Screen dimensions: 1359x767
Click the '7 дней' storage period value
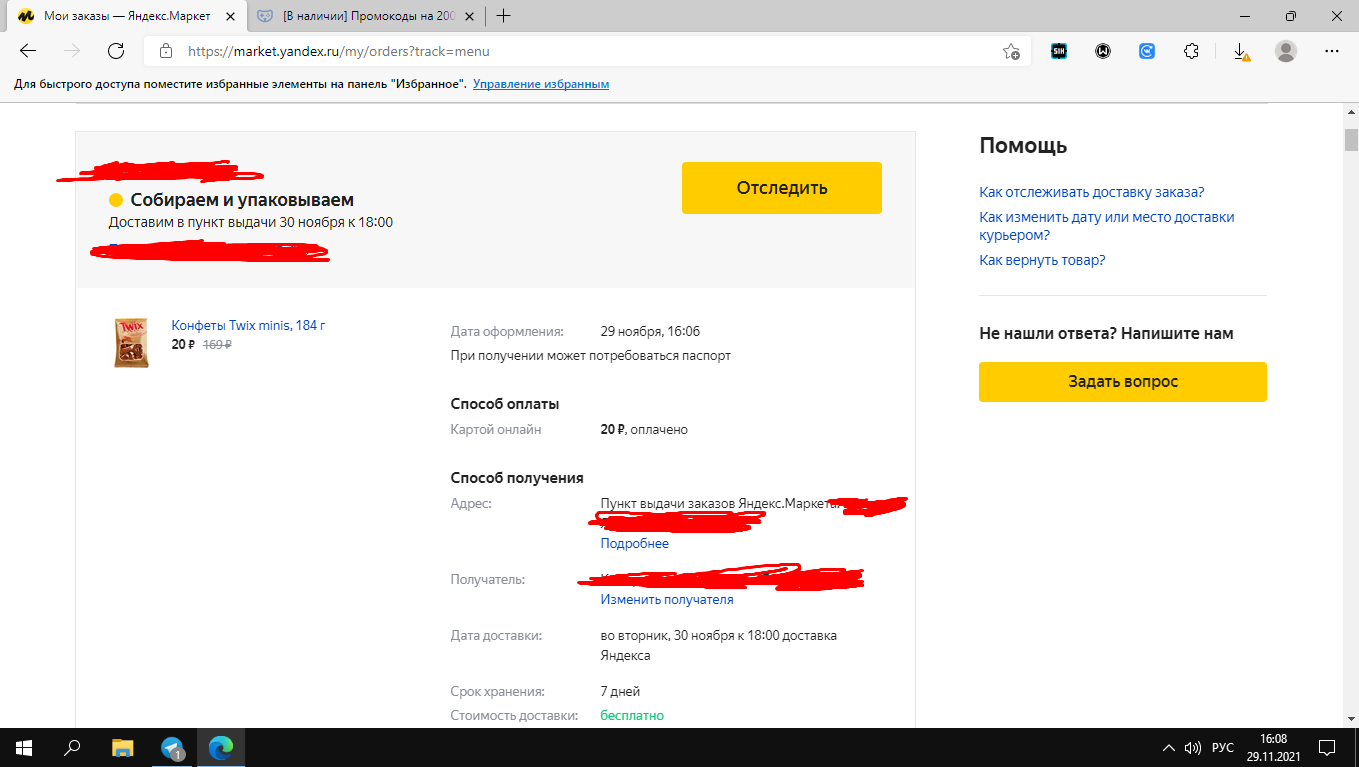pyautogui.click(x=620, y=692)
